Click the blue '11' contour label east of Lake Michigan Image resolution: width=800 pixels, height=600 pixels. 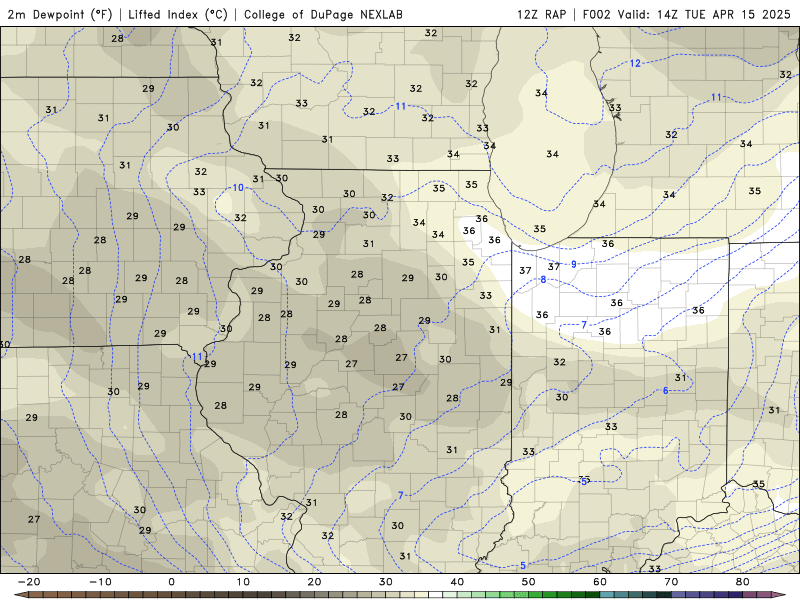[716, 97]
